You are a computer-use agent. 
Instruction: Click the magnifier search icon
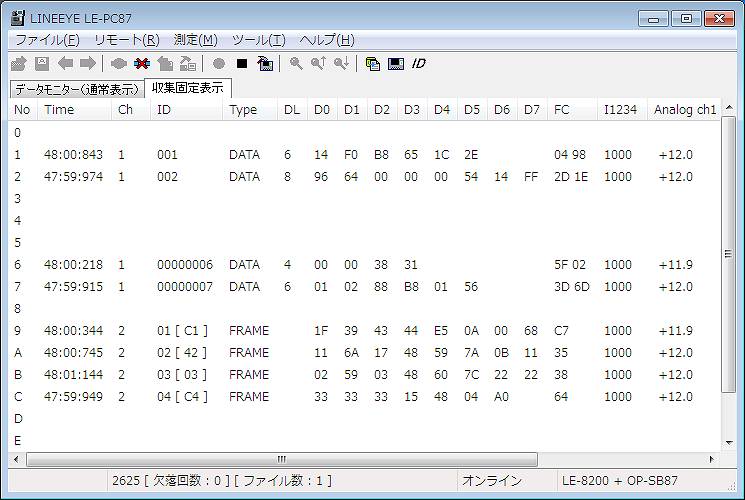pos(296,63)
